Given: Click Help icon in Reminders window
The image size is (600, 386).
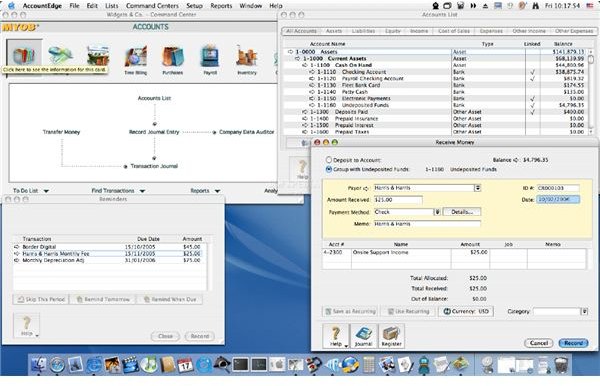Looking at the screenshot, I should 26,325.
